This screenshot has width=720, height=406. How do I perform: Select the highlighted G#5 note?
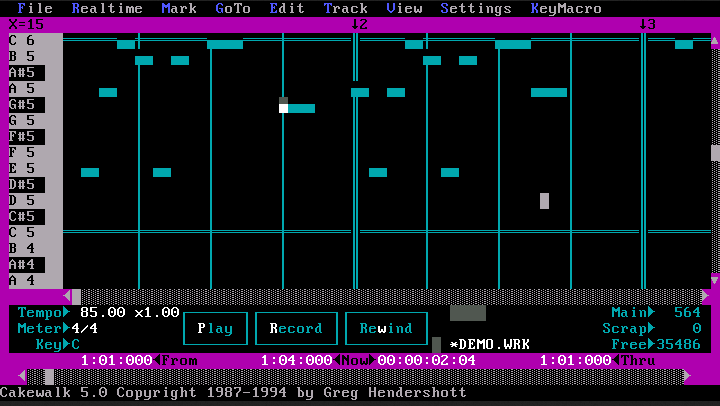point(297,108)
